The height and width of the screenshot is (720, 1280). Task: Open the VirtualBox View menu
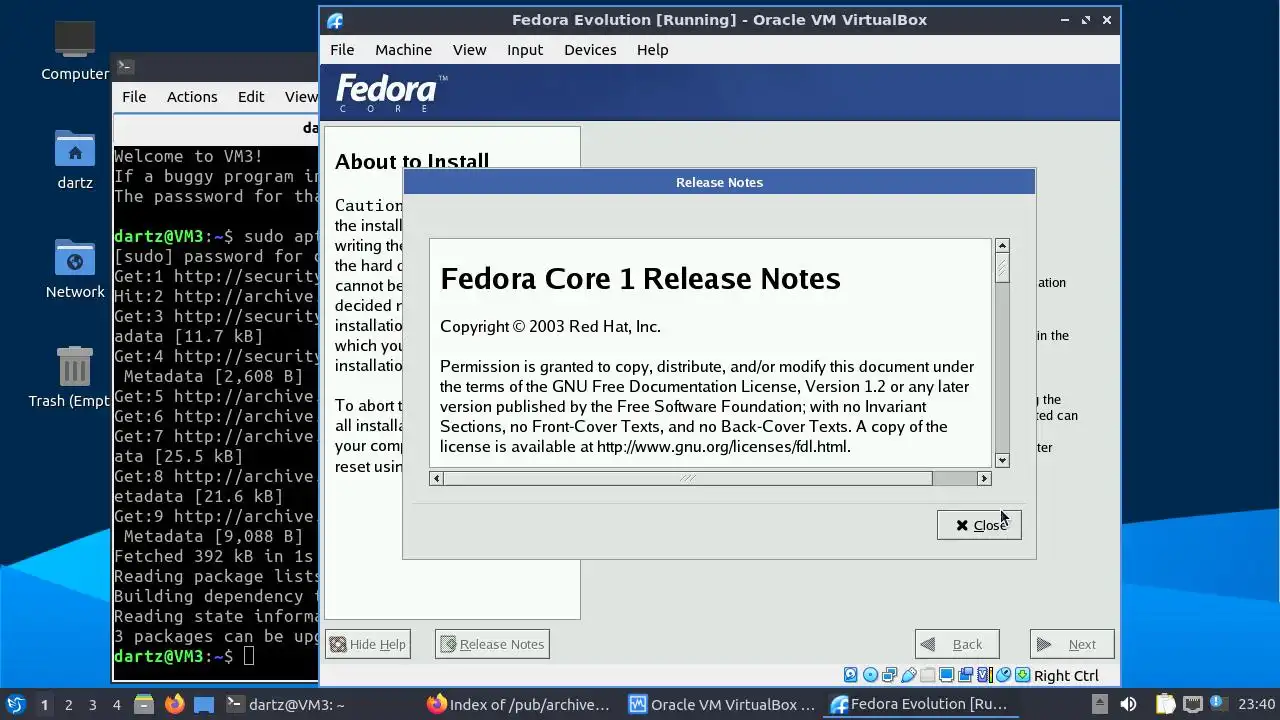pyautogui.click(x=469, y=49)
